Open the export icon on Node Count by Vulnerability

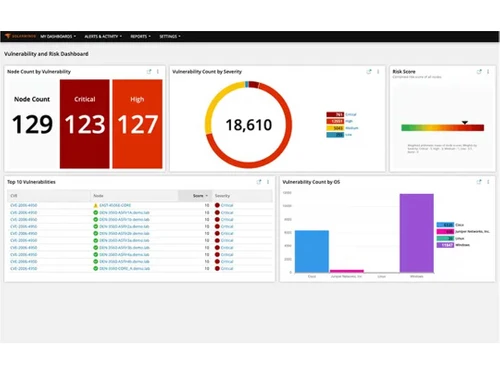[149, 71]
